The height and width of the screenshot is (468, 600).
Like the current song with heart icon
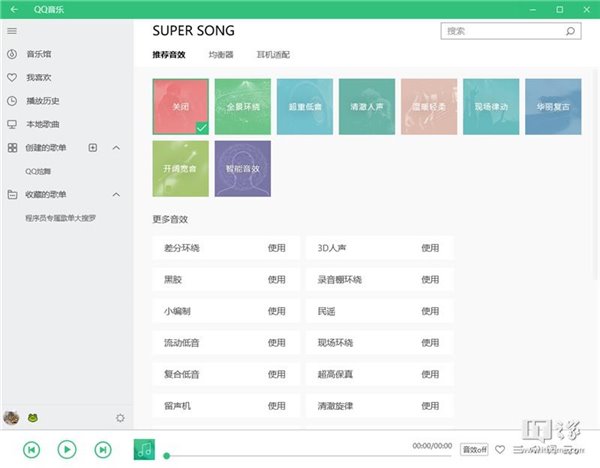coord(500,450)
